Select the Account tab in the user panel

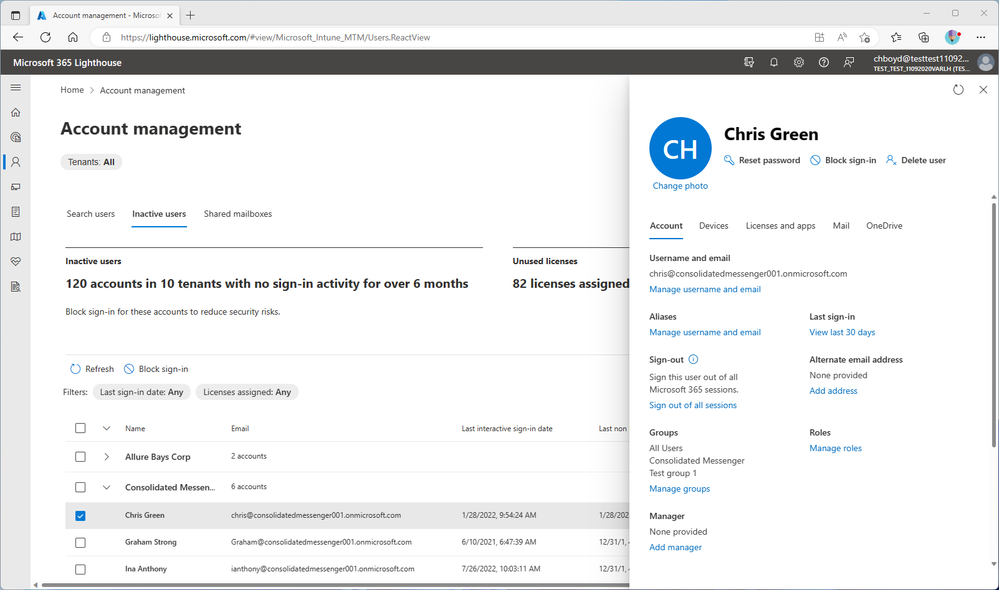pos(666,226)
